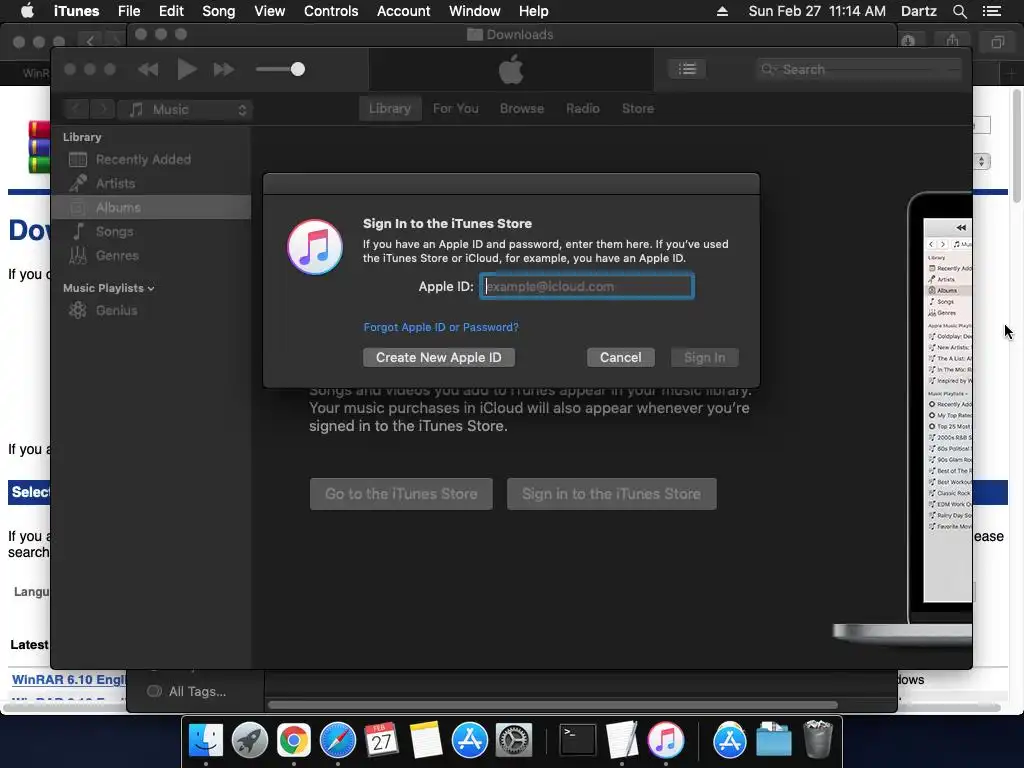The width and height of the screenshot is (1024, 768).
Task: Open Safari from the Dock
Action: [x=338, y=741]
